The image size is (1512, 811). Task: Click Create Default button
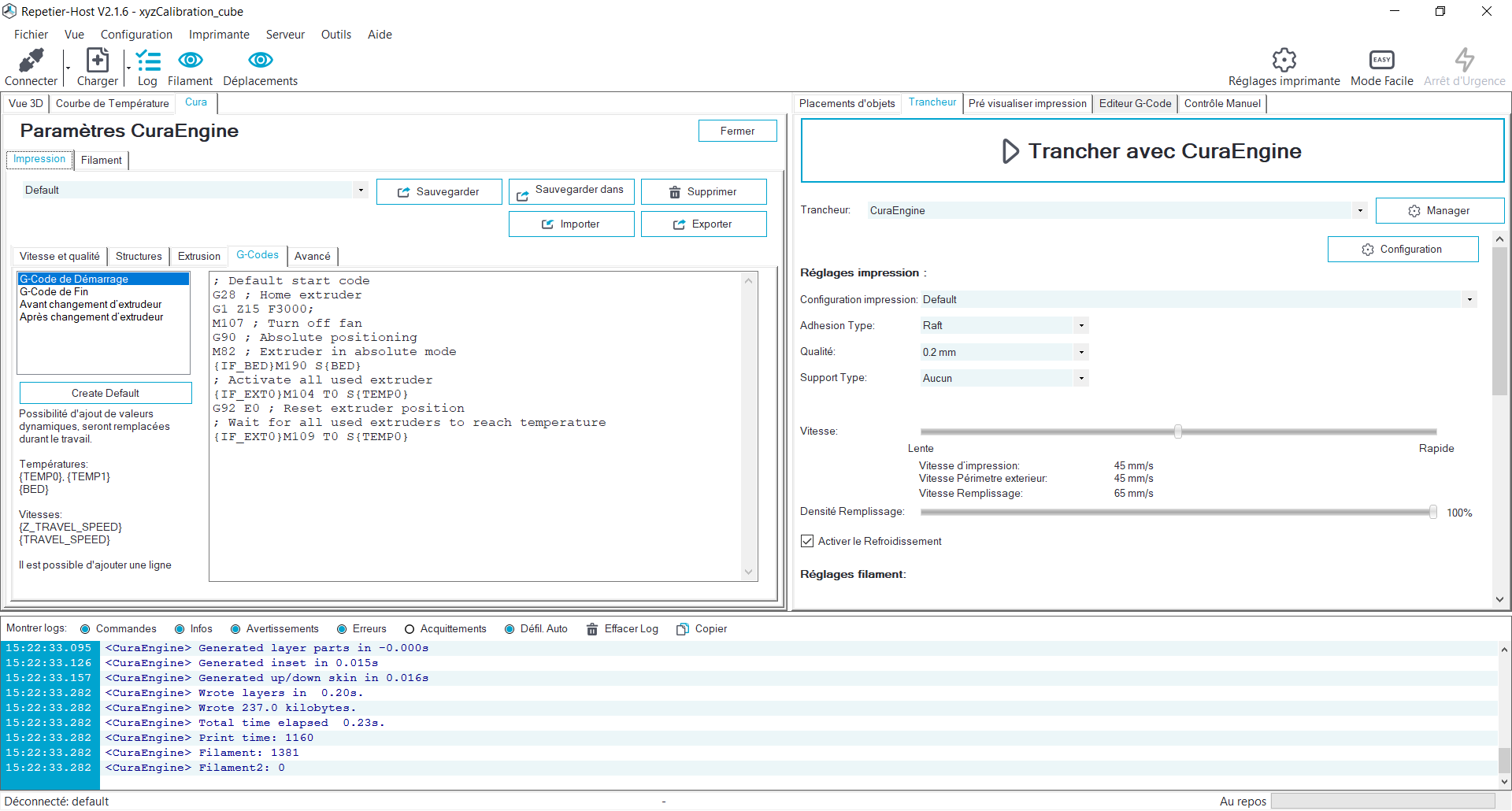[106, 393]
